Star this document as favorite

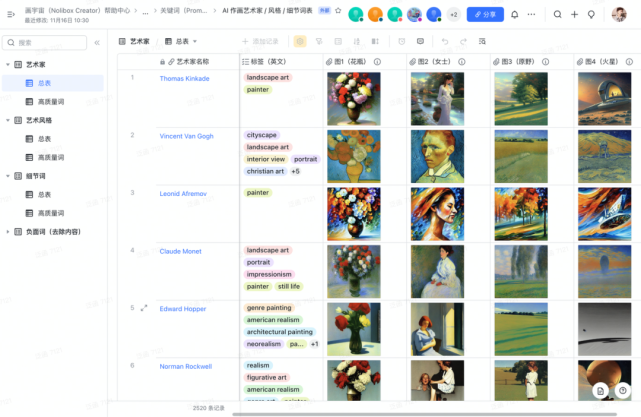pos(338,11)
